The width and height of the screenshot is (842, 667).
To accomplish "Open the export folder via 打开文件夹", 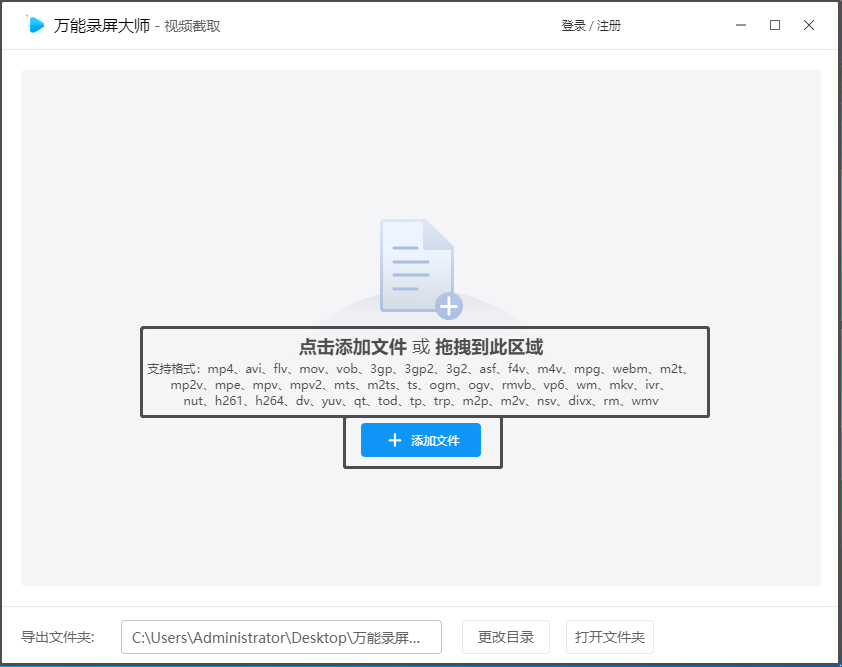I will [609, 637].
